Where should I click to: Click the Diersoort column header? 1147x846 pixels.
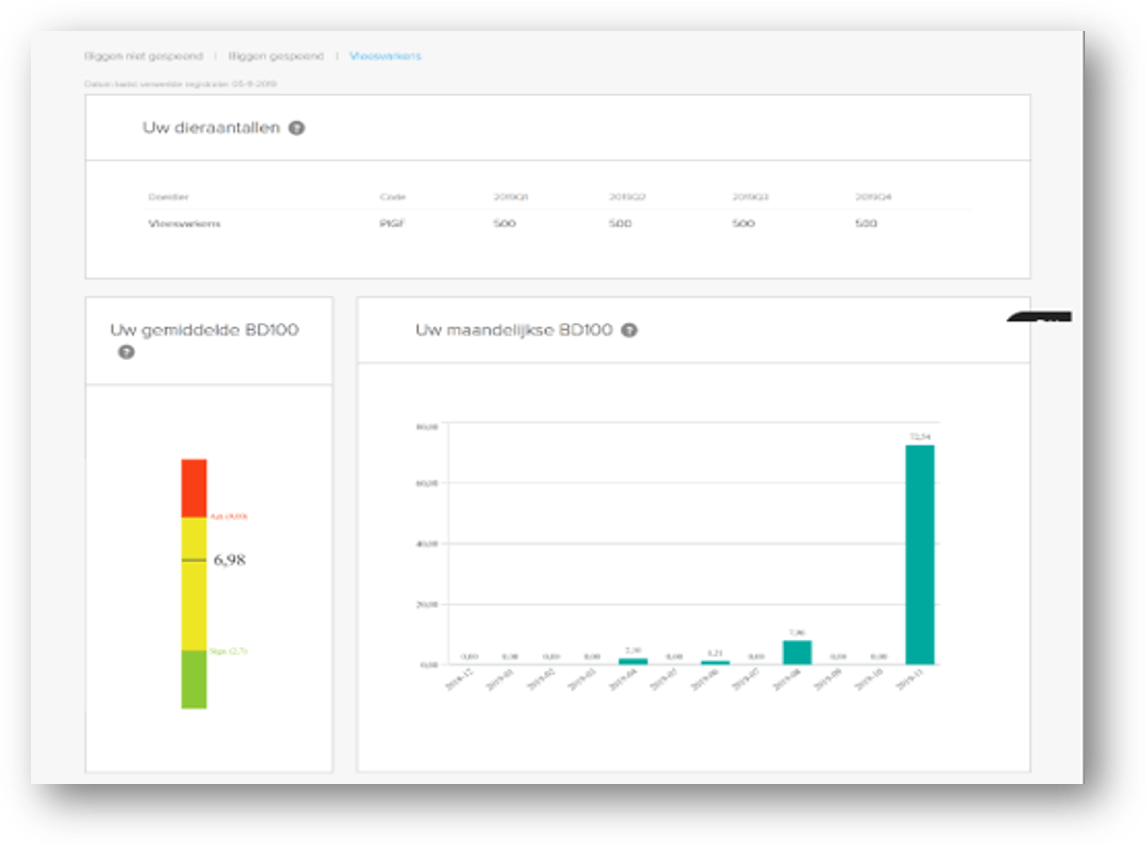(168, 197)
